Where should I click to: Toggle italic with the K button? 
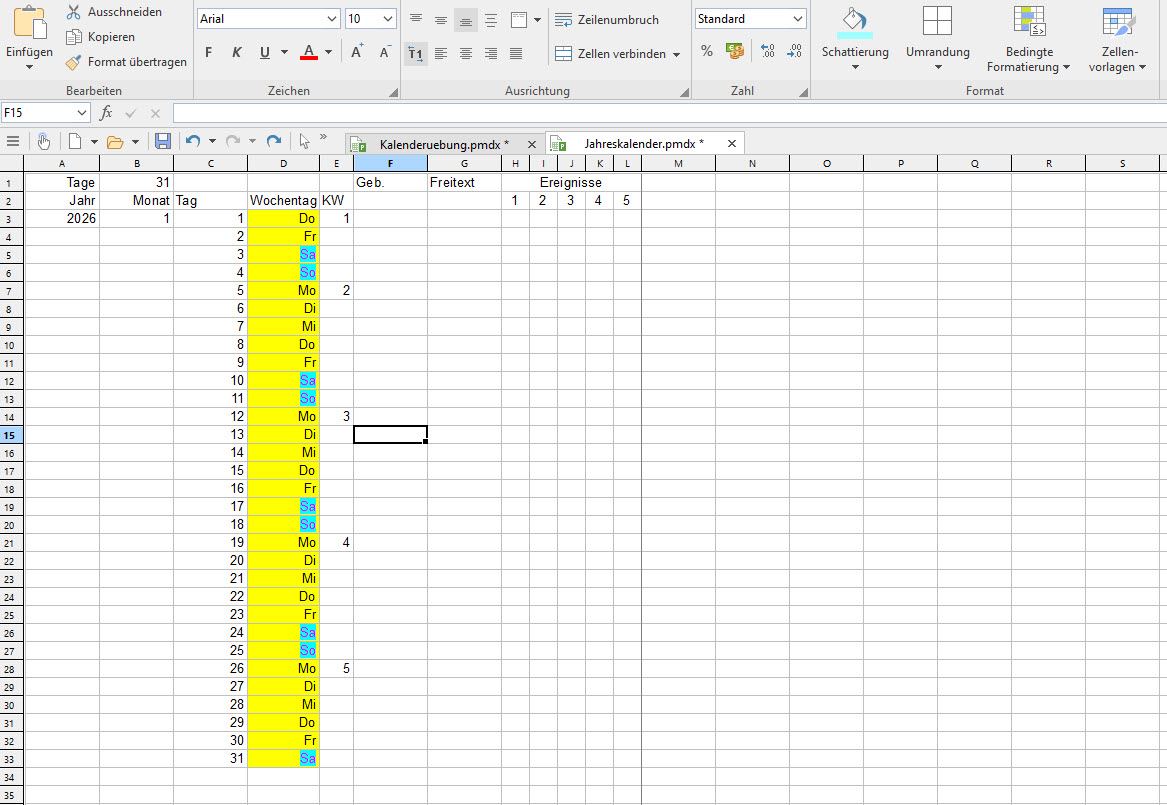[237, 52]
